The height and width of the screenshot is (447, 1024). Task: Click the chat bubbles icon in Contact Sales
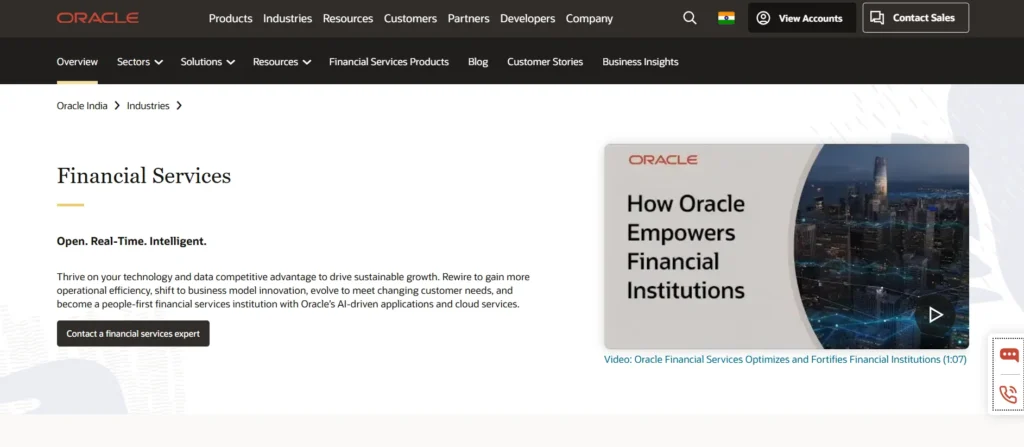click(877, 18)
